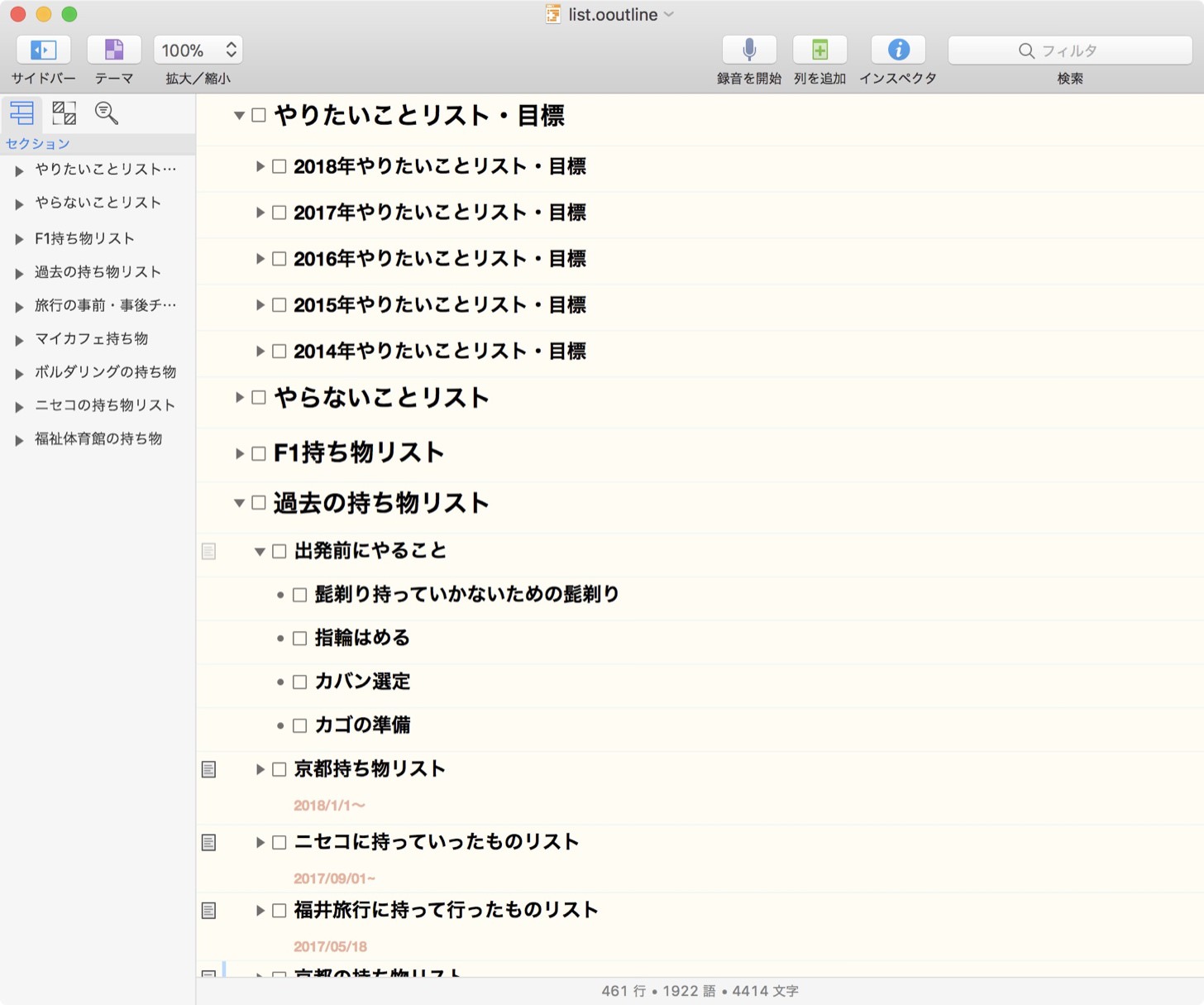
Task: Check the カゴの準備 checkbox
Action: [300, 726]
